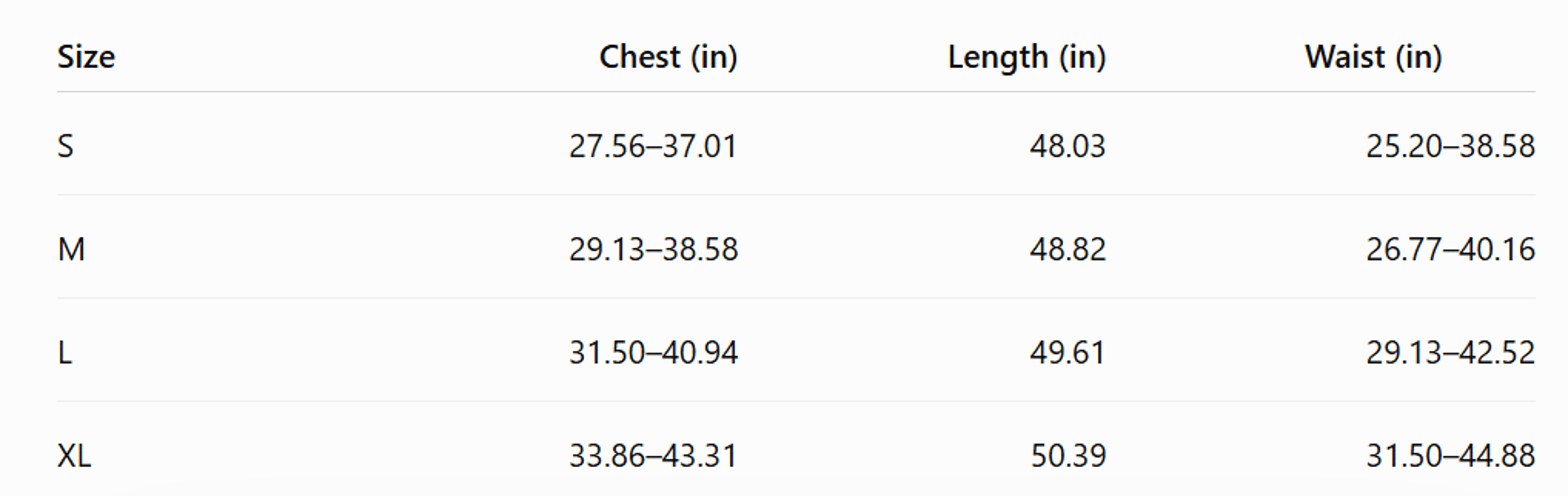Click waist value 25.20–38.58
This screenshot has width=1568, height=496.
(1450, 146)
